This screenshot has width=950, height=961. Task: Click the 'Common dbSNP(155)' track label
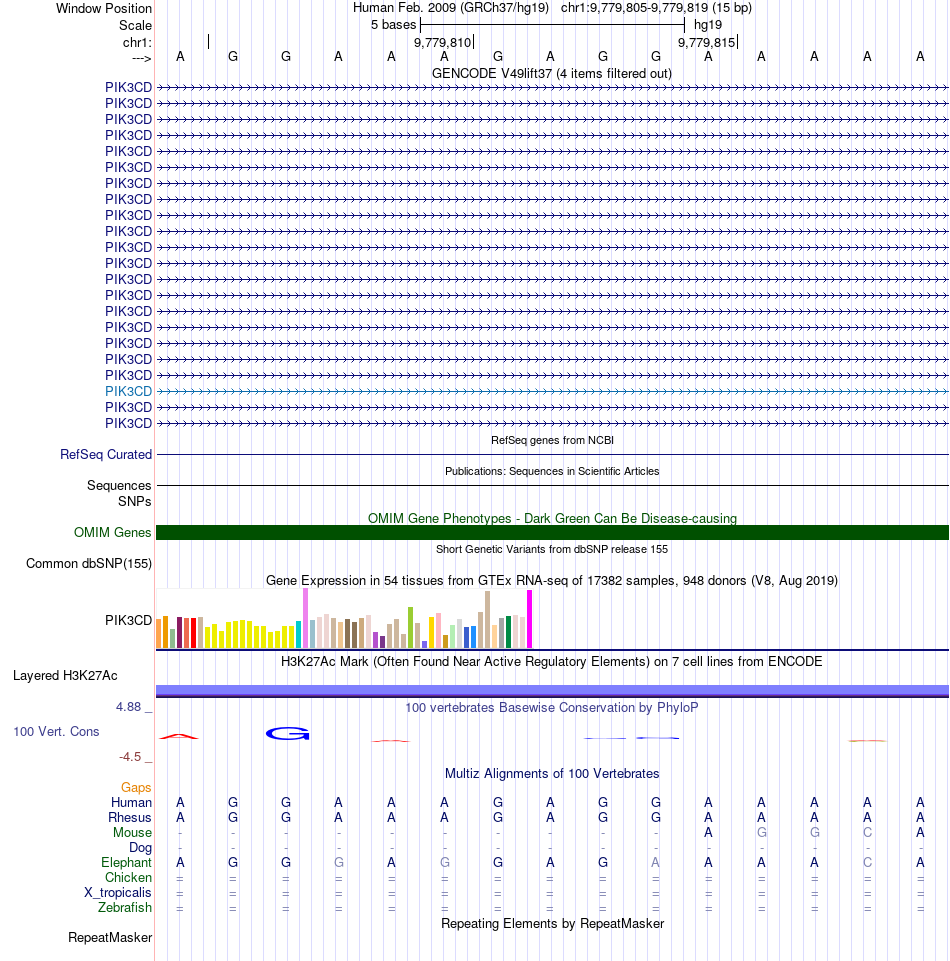(x=89, y=564)
